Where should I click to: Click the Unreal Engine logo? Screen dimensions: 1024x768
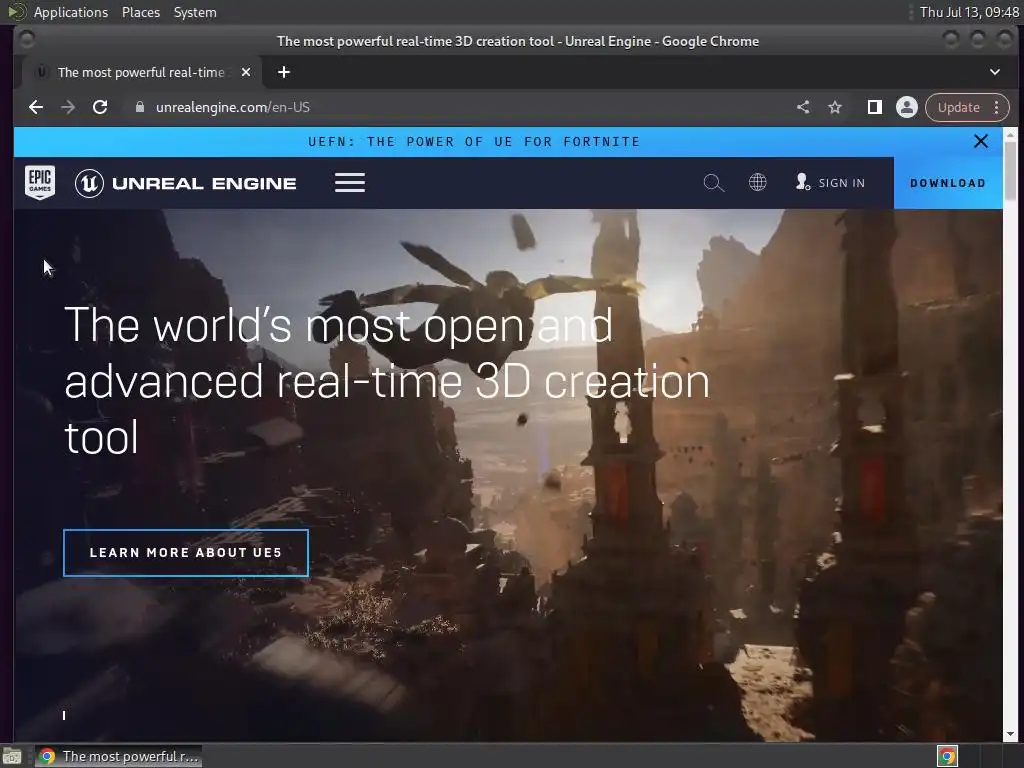coord(185,184)
